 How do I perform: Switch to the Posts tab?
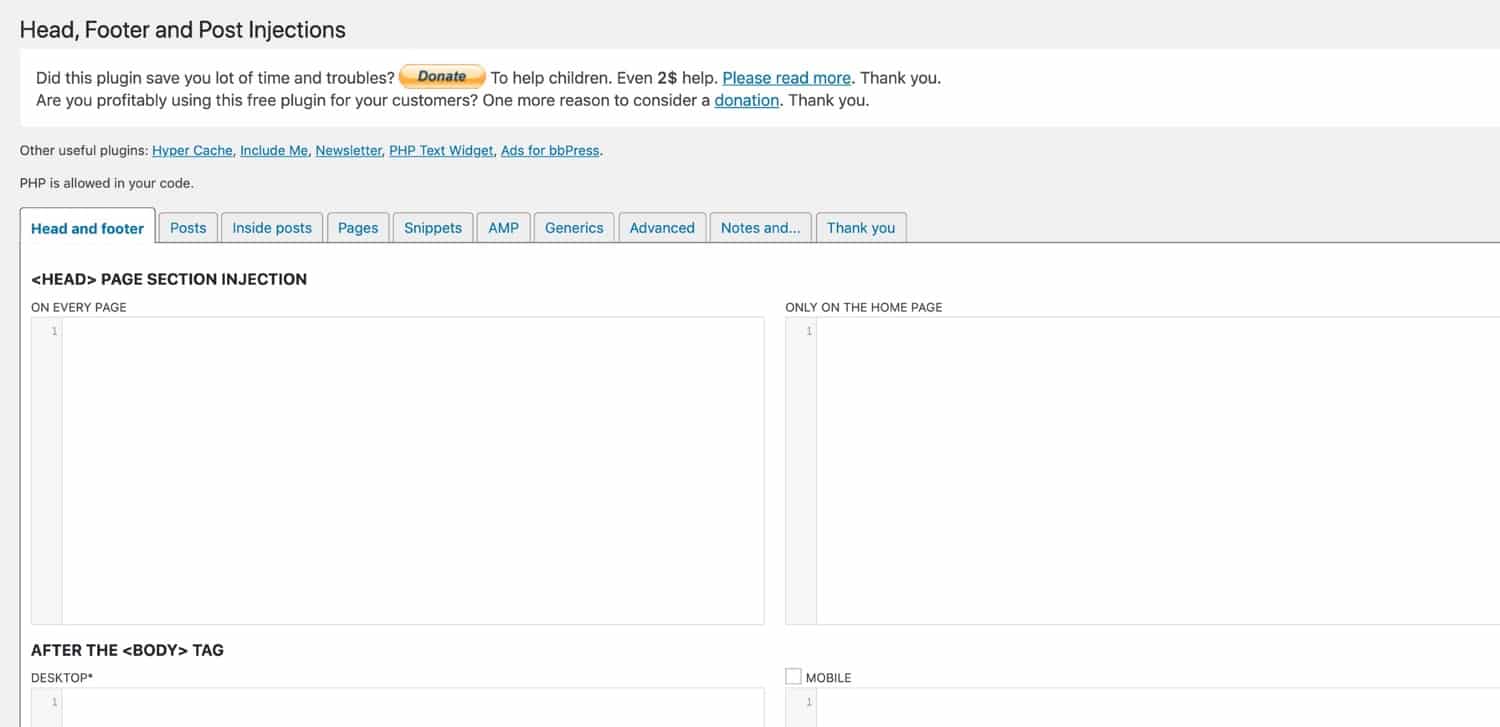click(x=188, y=228)
